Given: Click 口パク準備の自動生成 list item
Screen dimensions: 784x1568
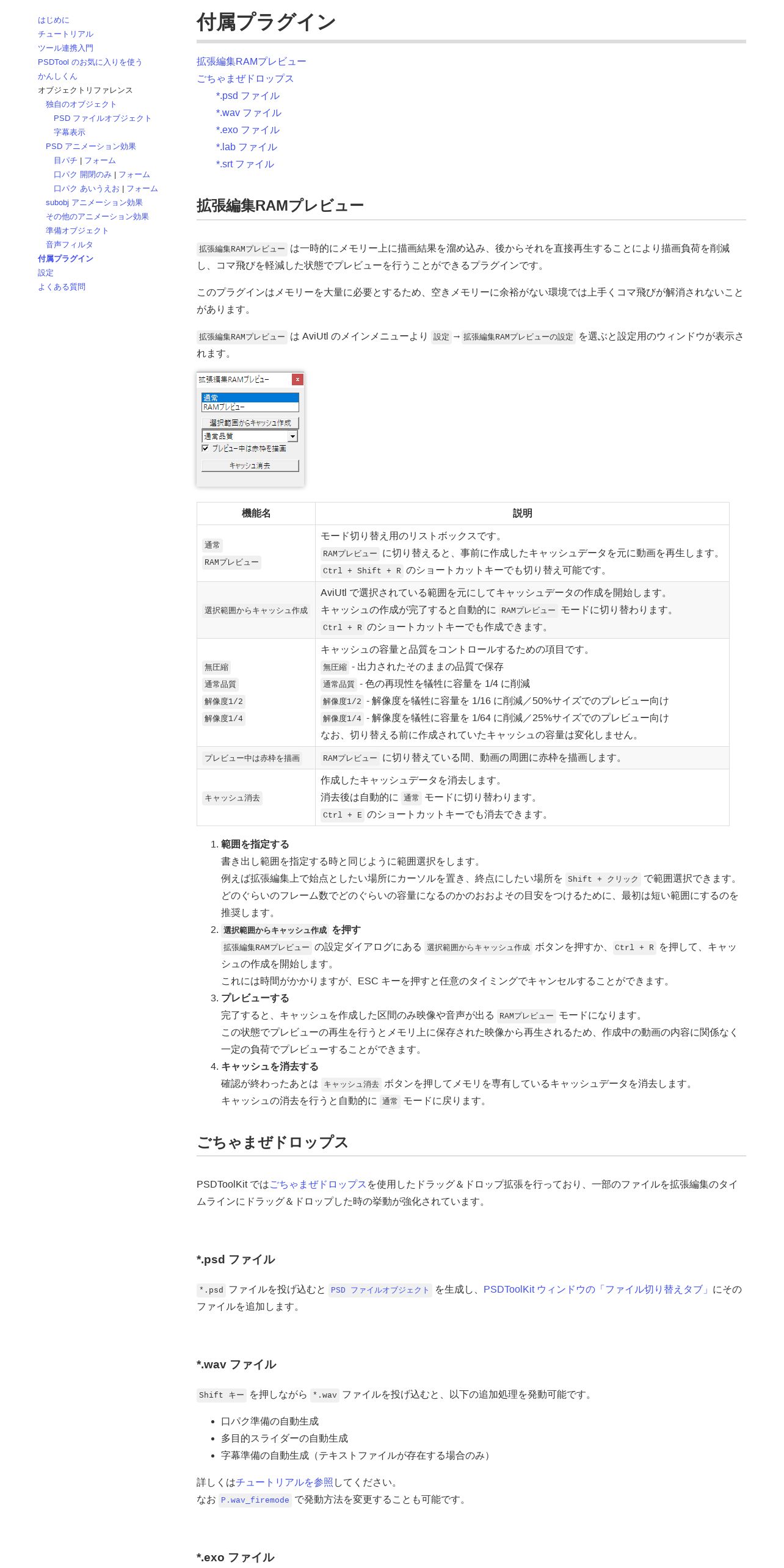Looking at the screenshot, I should pyautogui.click(x=270, y=1421).
